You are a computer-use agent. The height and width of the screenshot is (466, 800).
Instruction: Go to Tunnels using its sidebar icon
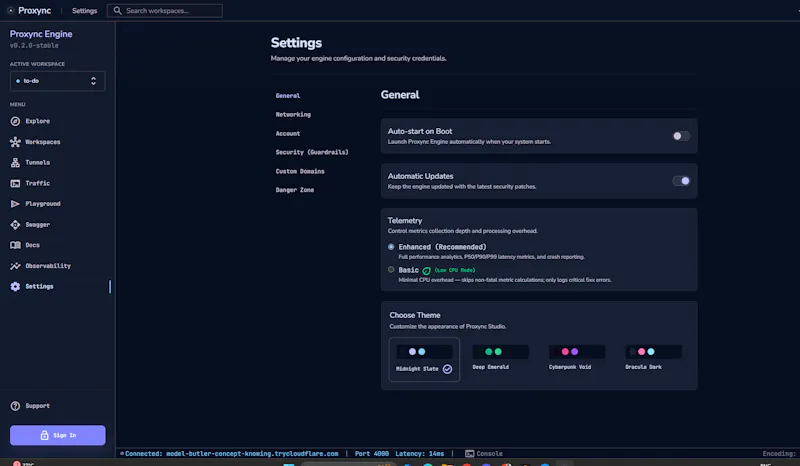[15, 162]
